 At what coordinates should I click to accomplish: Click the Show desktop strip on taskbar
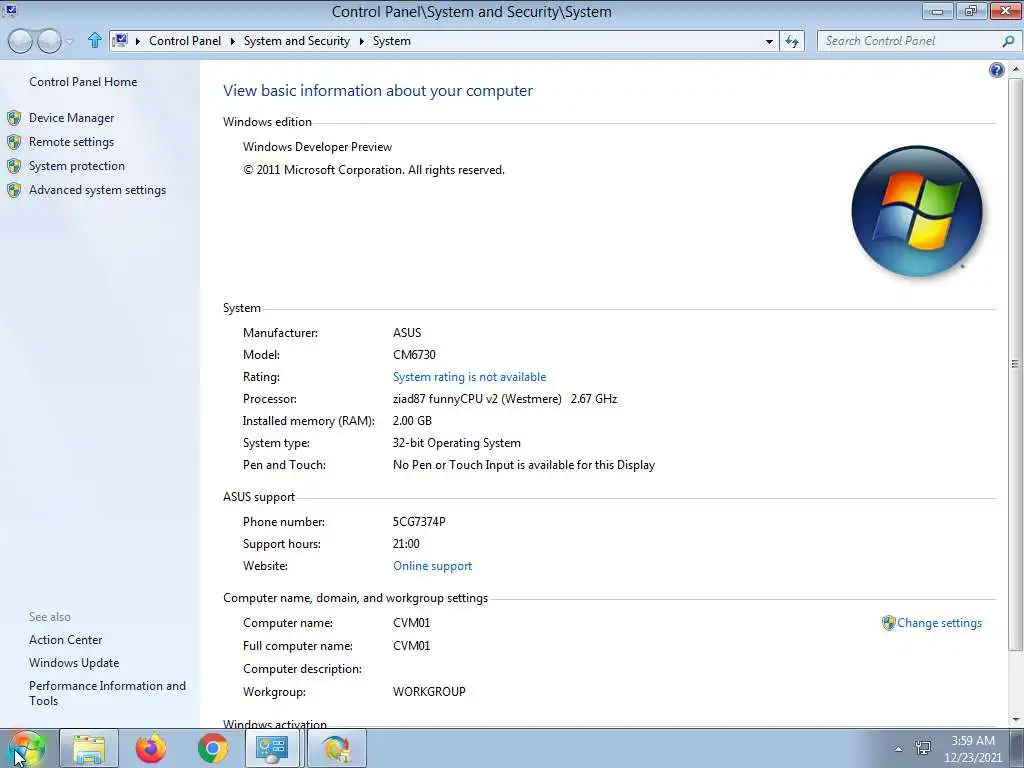(1016, 748)
